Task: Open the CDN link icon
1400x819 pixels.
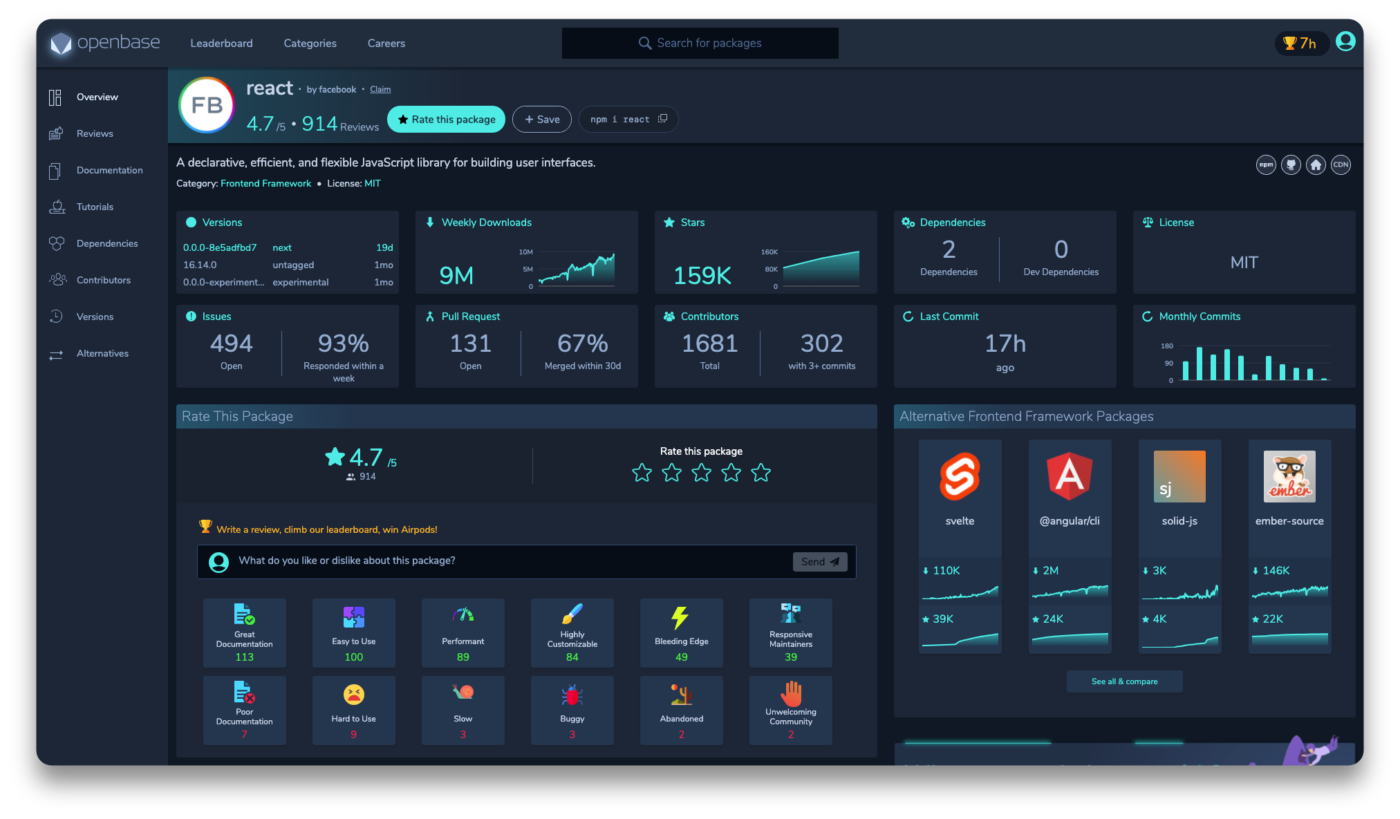Action: [x=1341, y=165]
